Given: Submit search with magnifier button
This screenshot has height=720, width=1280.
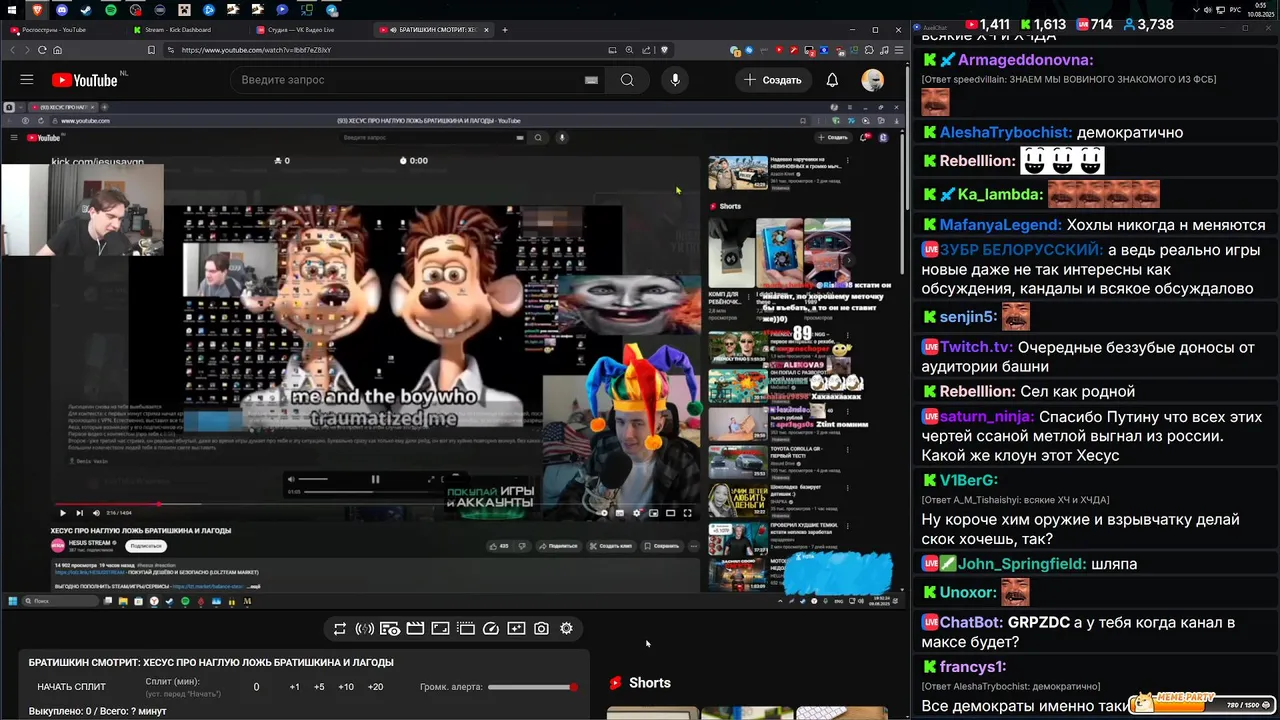Looking at the screenshot, I should (627, 80).
